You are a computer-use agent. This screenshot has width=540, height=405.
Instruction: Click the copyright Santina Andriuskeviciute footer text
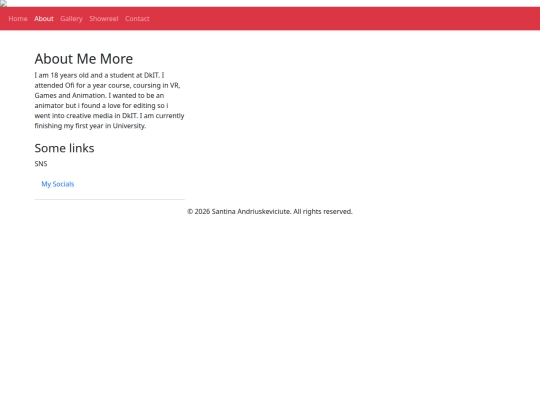(270, 211)
